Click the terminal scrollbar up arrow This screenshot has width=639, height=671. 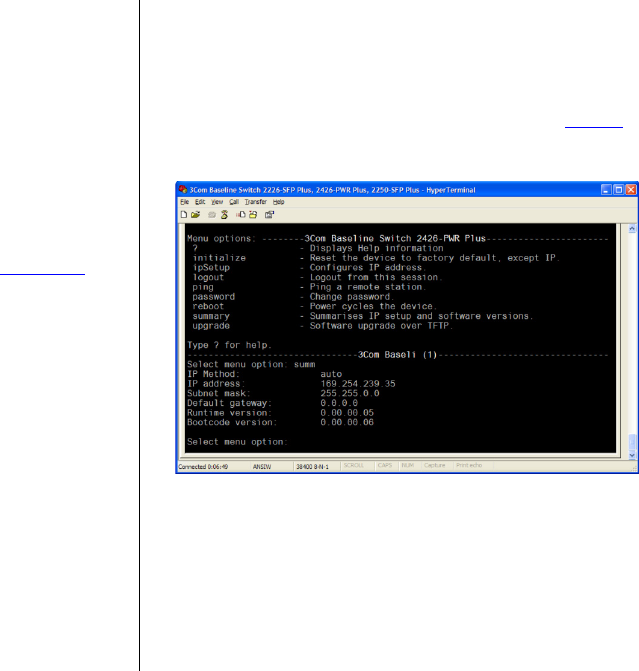[x=632, y=229]
